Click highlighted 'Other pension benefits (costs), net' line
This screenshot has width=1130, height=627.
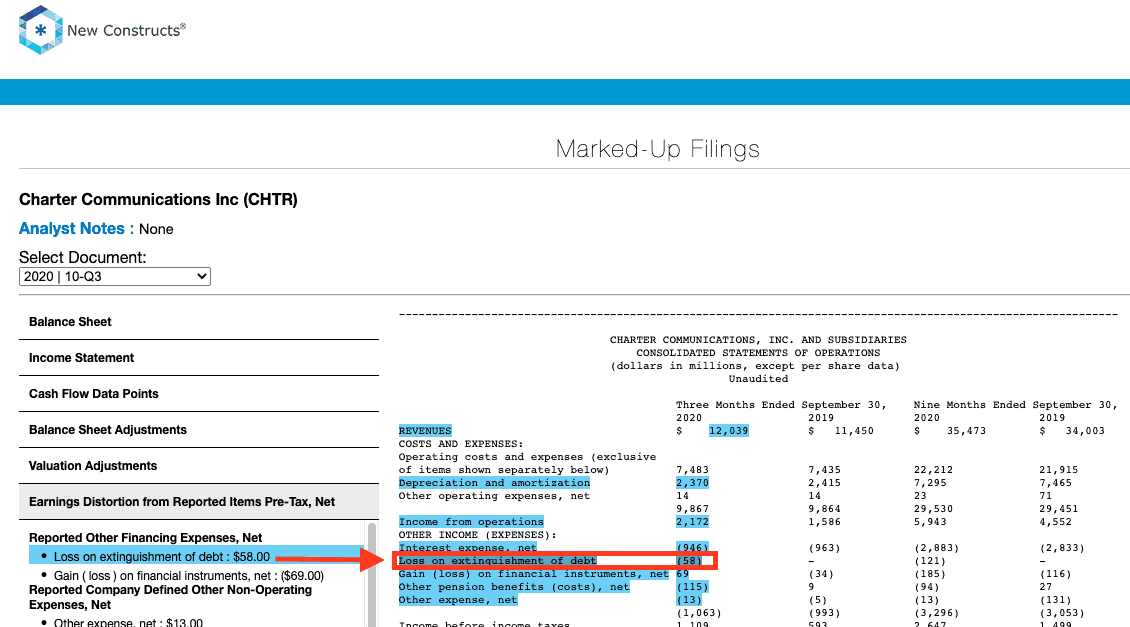[514, 587]
